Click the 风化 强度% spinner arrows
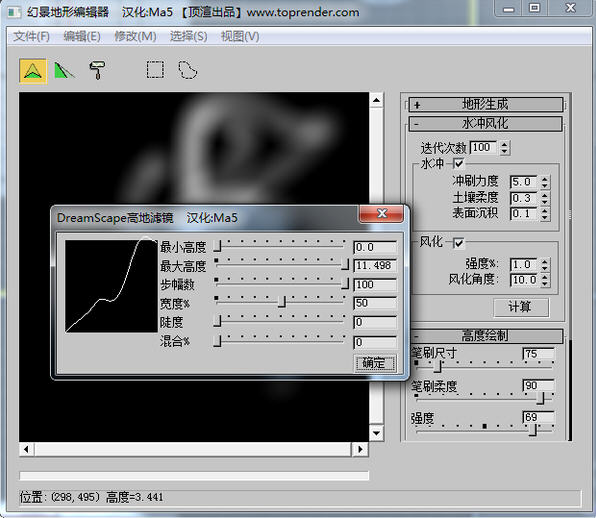Image resolution: width=596 pixels, height=518 pixels. (545, 265)
